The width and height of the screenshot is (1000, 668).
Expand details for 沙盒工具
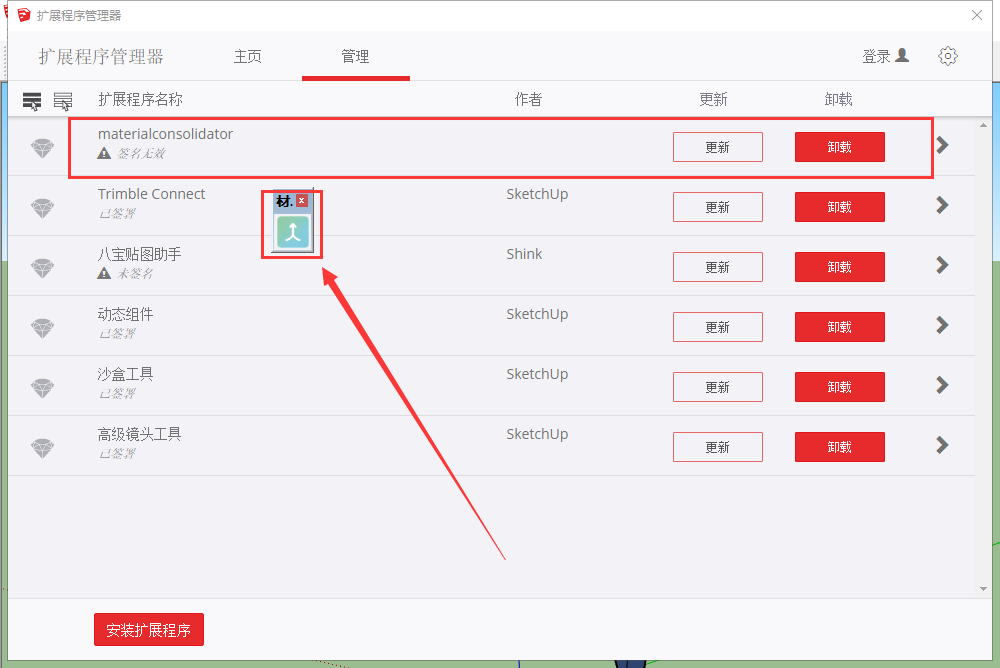pos(942,385)
